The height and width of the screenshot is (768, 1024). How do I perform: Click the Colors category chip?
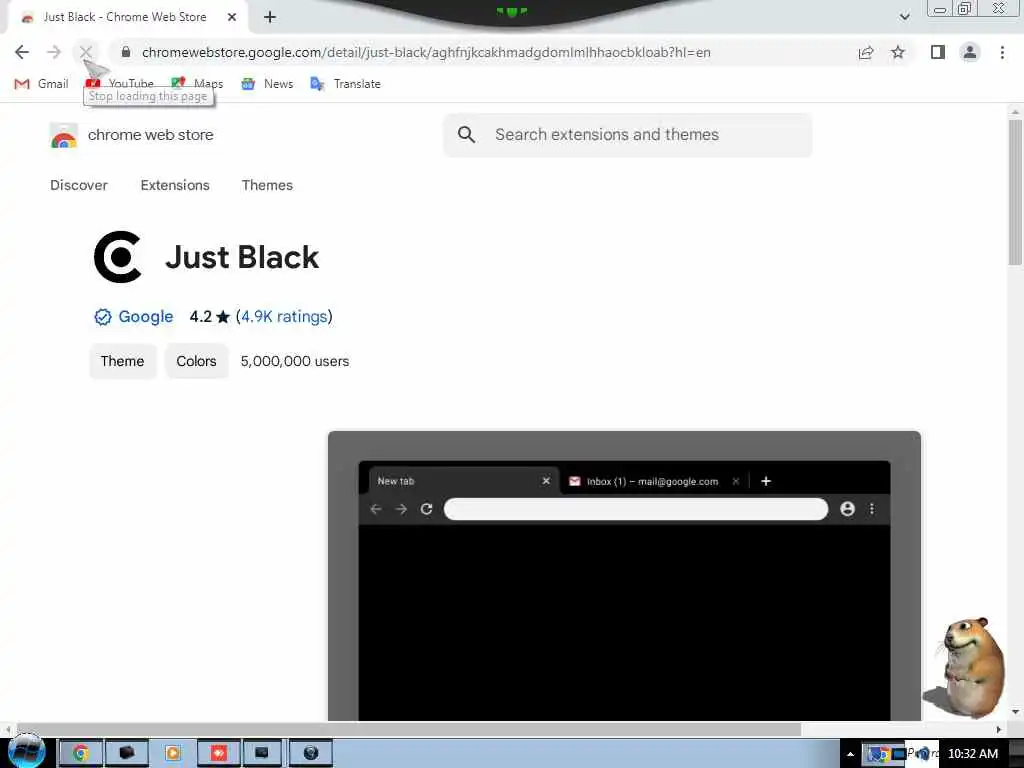point(196,361)
